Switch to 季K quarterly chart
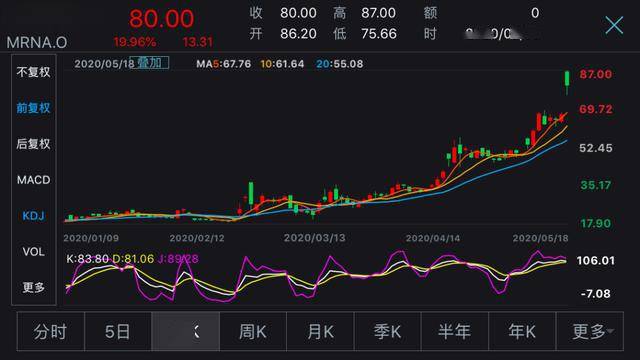 [388, 331]
